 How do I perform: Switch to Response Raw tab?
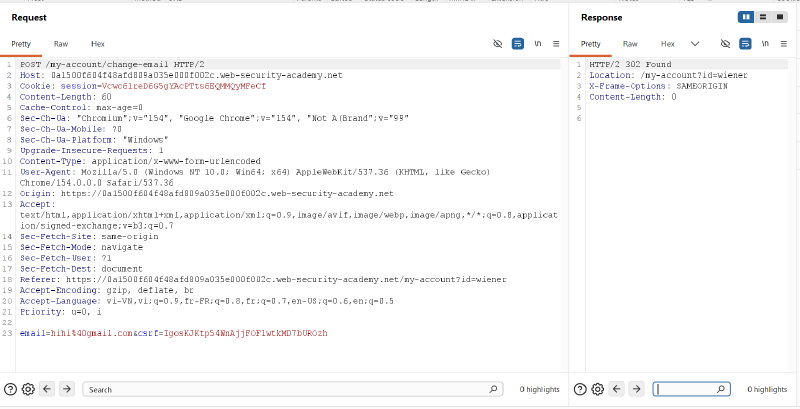pos(630,44)
